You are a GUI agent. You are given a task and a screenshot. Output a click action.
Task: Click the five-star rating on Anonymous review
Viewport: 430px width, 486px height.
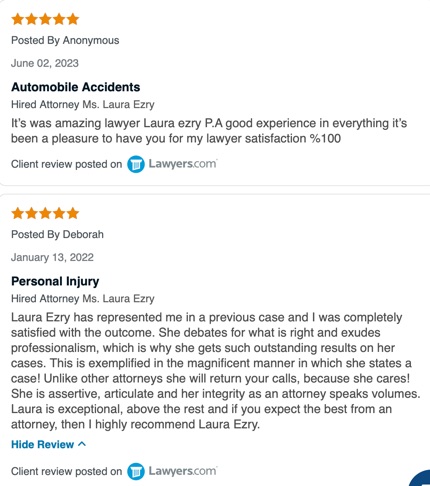tap(45, 19)
